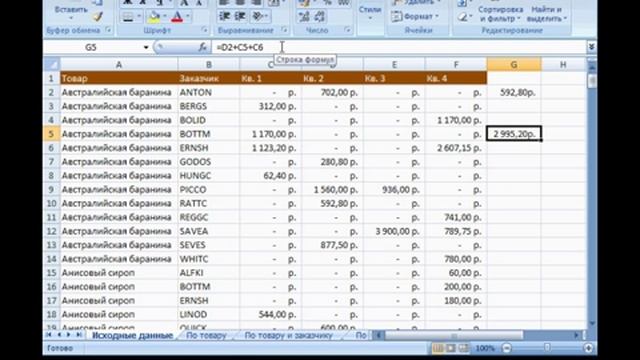This screenshot has height=360, width=640.
Task: Click the zoom slider handle
Action: [x=547, y=348]
